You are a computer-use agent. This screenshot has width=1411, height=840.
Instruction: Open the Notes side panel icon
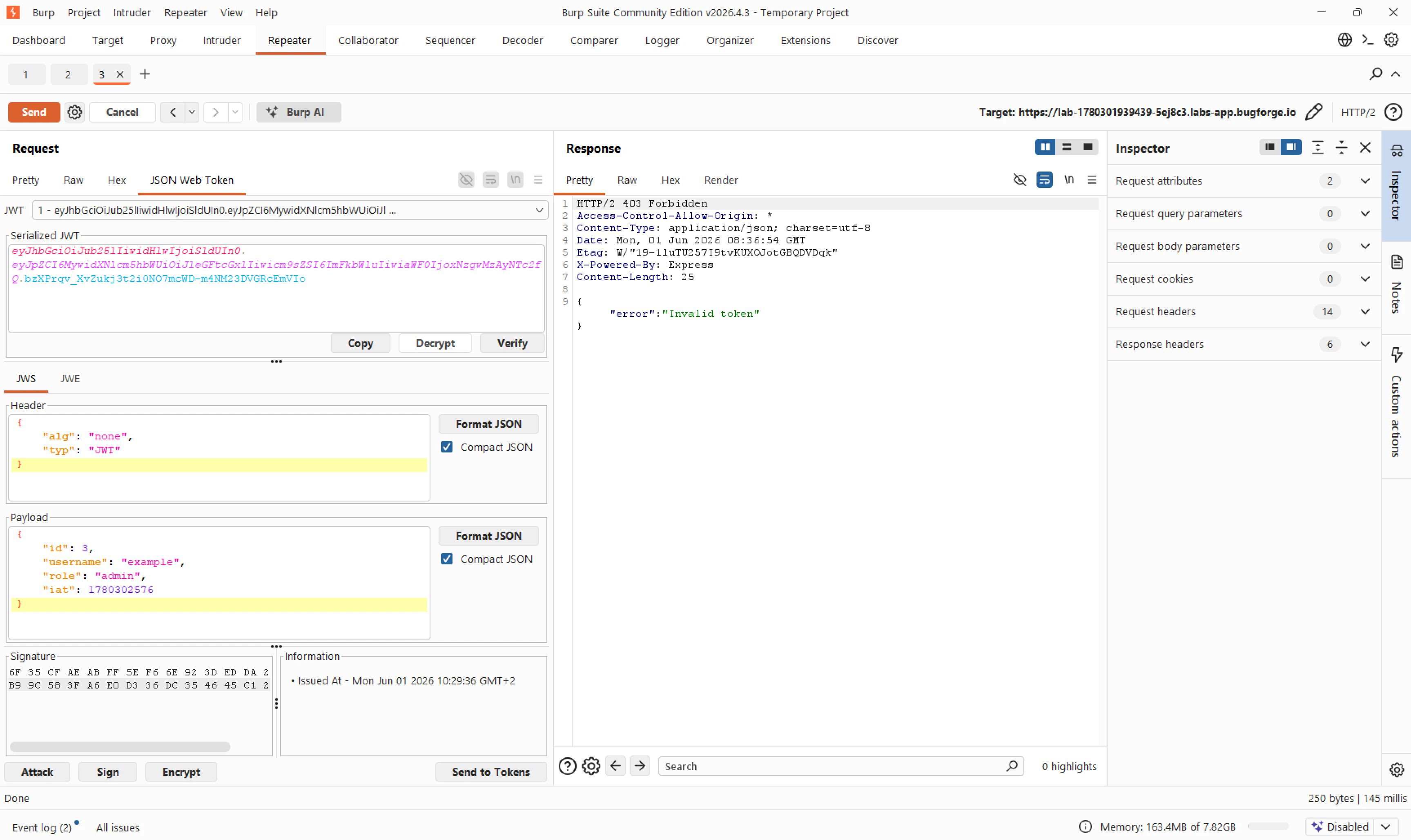click(x=1396, y=262)
